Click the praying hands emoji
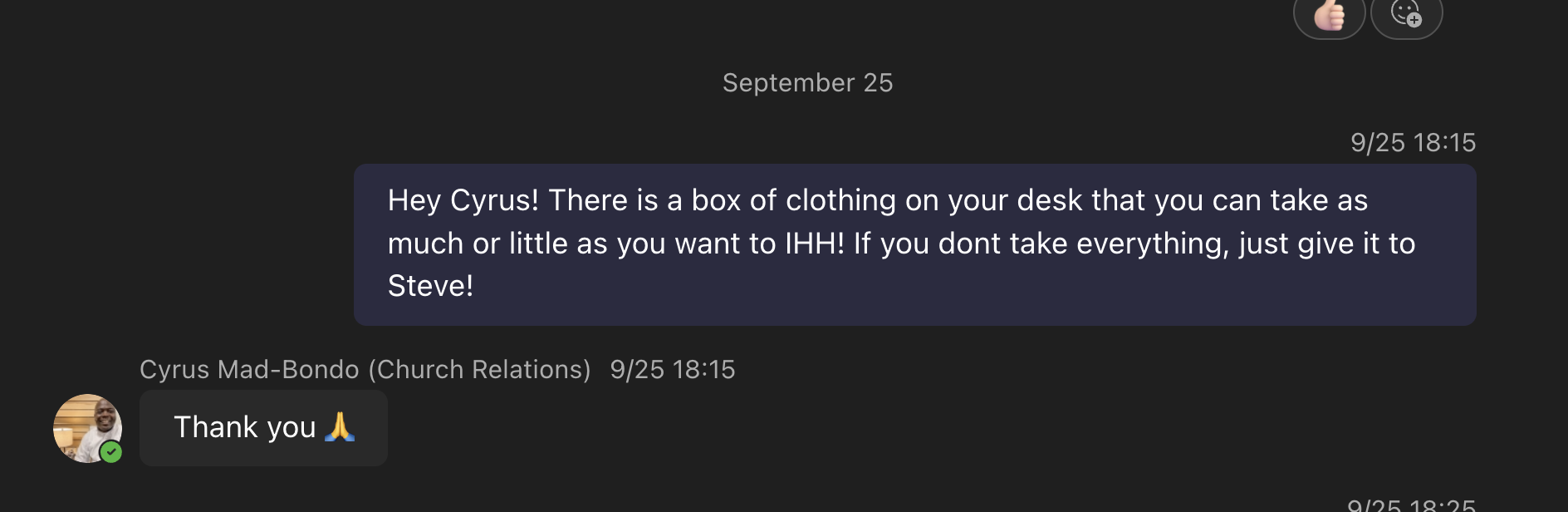The width and height of the screenshot is (1568, 512). [x=340, y=427]
